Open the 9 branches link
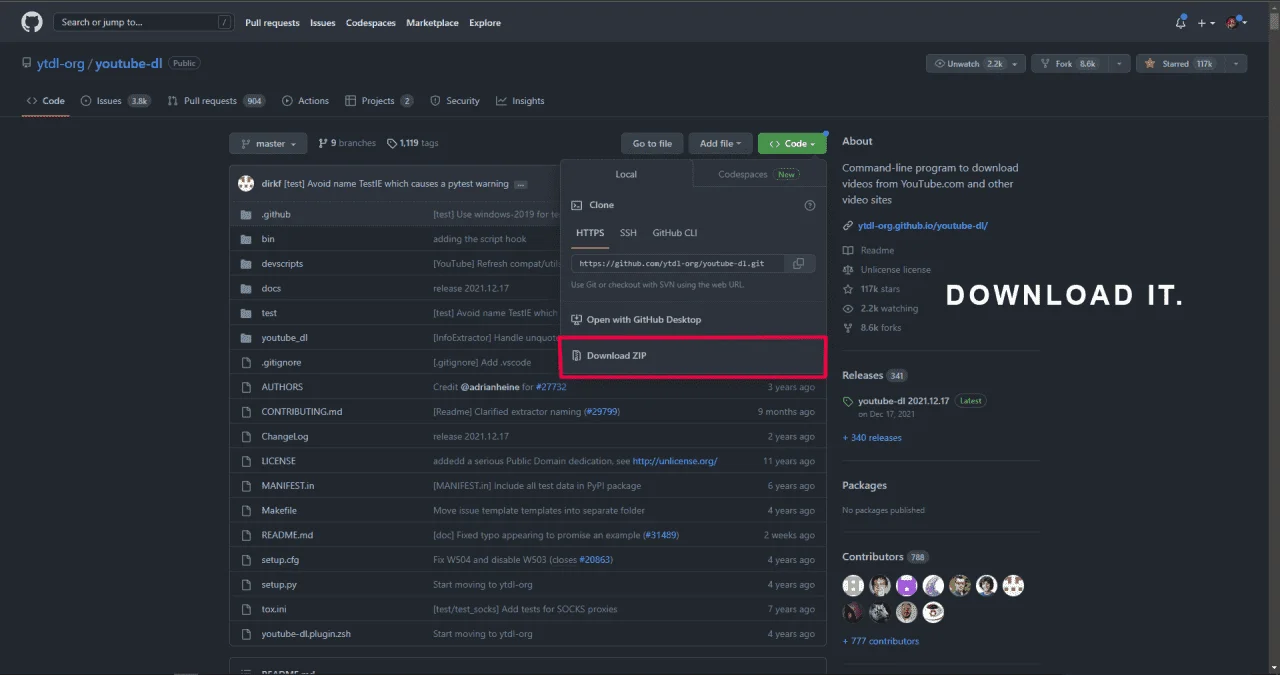This screenshot has width=1280, height=675. pos(347,144)
